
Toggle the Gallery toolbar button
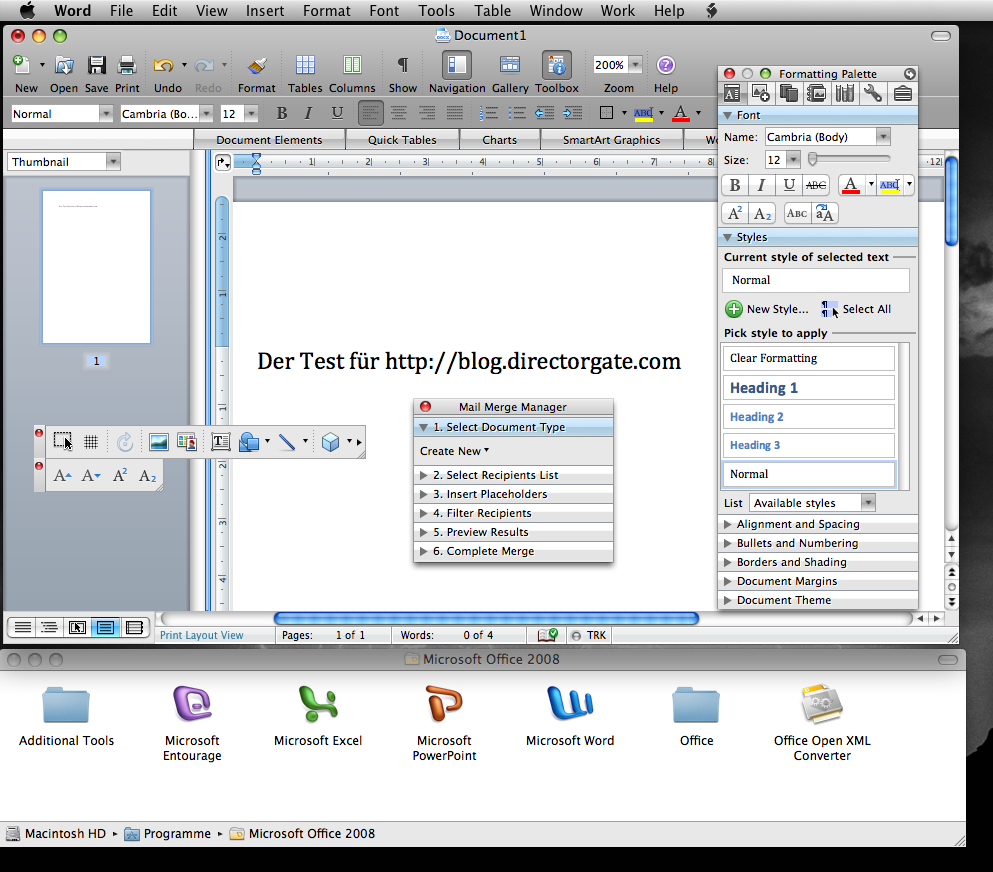click(510, 65)
